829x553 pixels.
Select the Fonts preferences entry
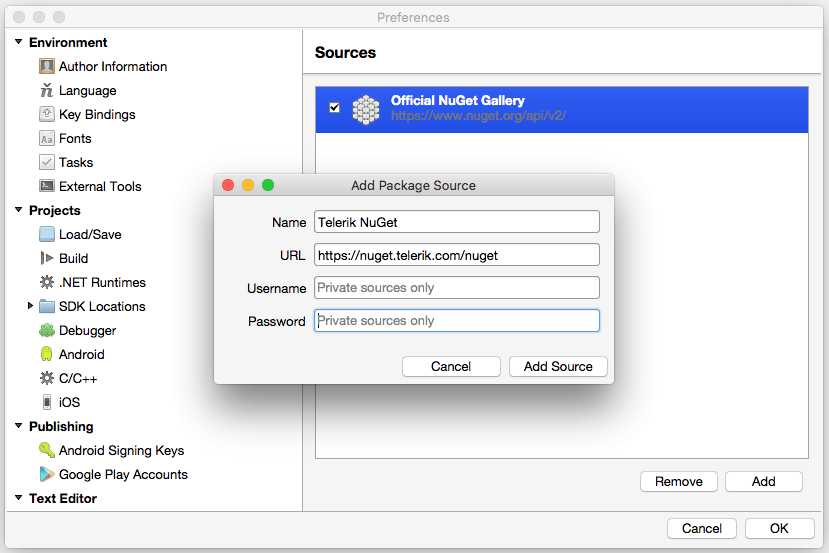point(75,139)
